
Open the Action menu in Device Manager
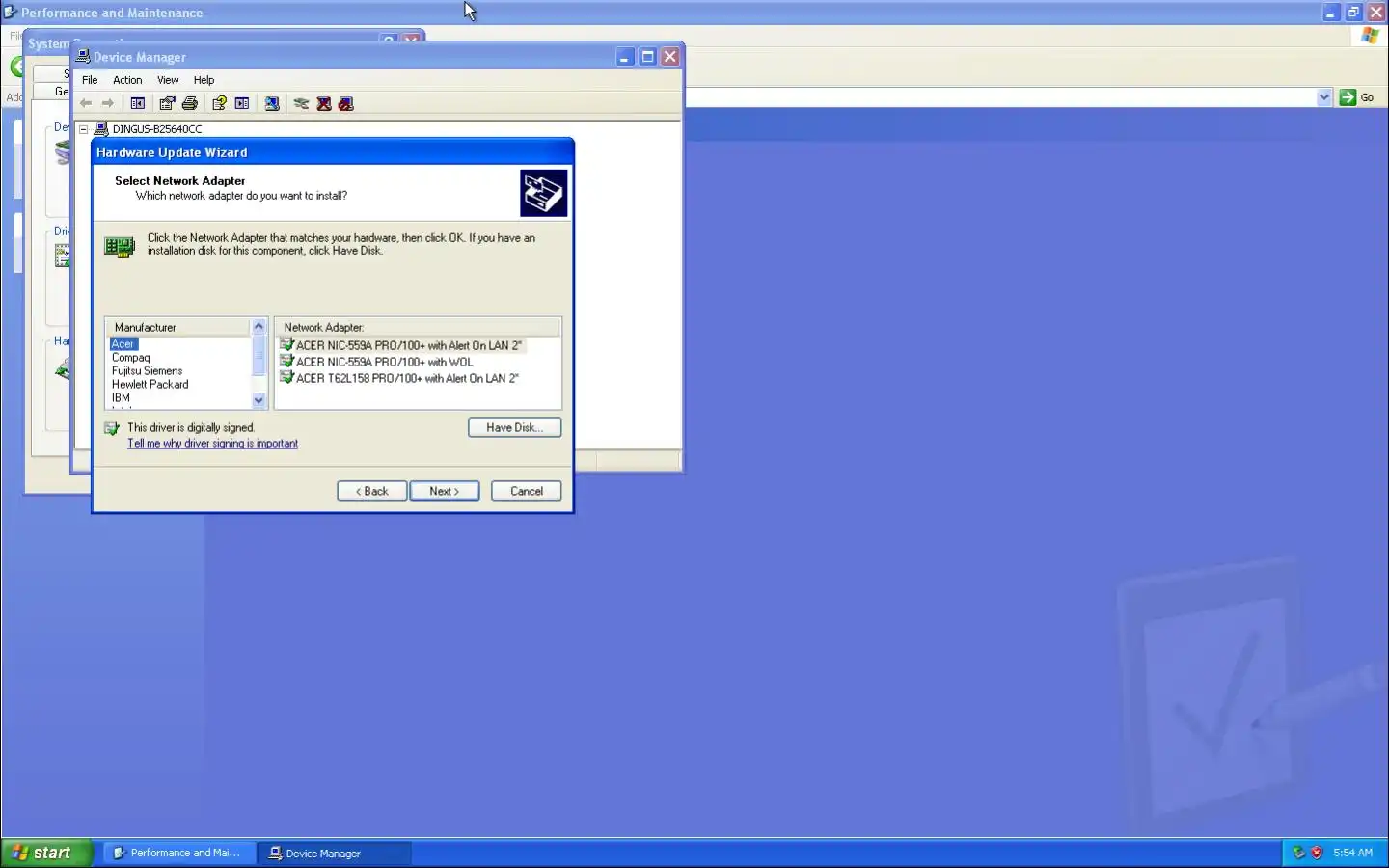coord(127,80)
